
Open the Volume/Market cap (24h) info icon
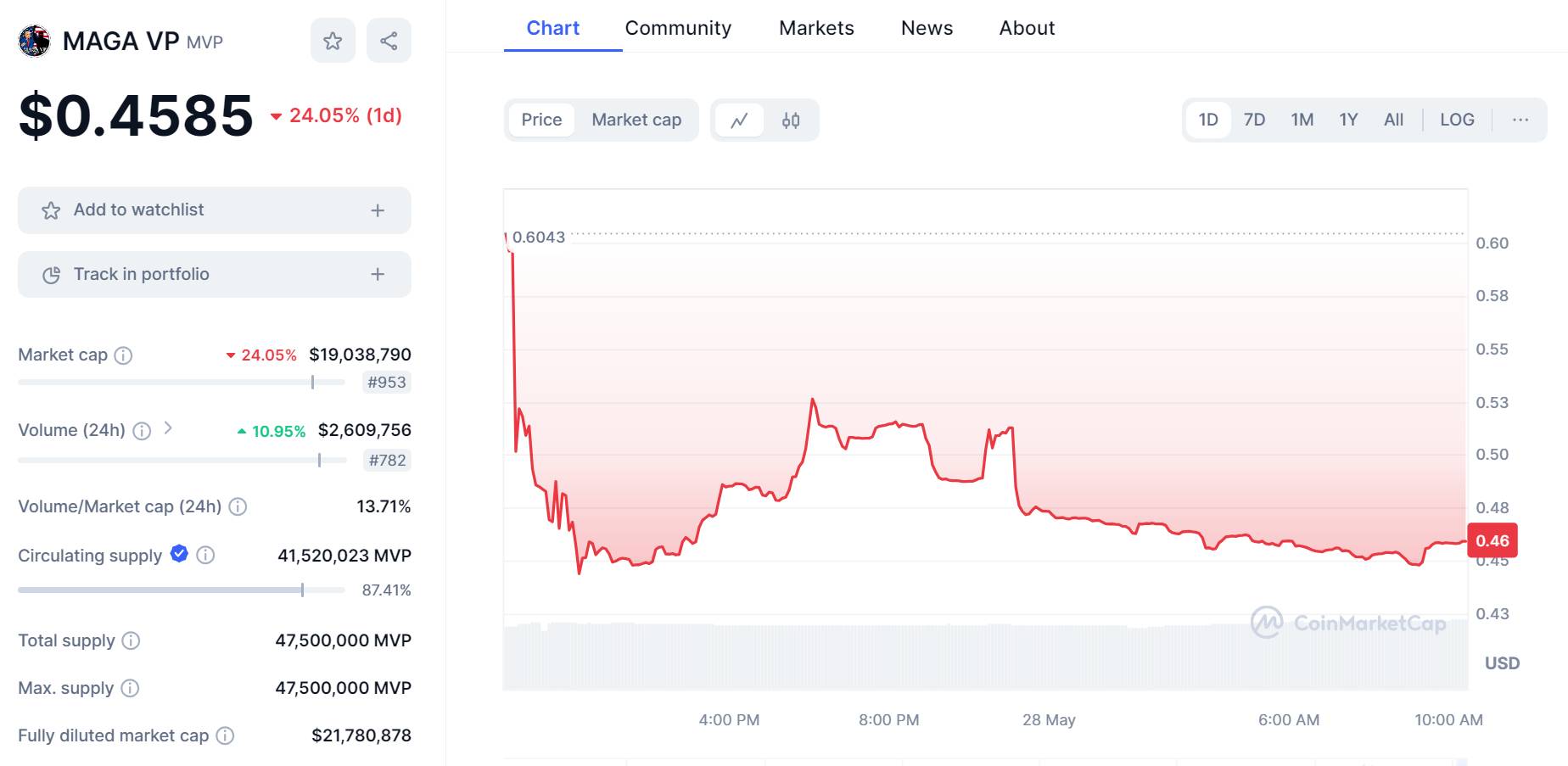point(238,507)
